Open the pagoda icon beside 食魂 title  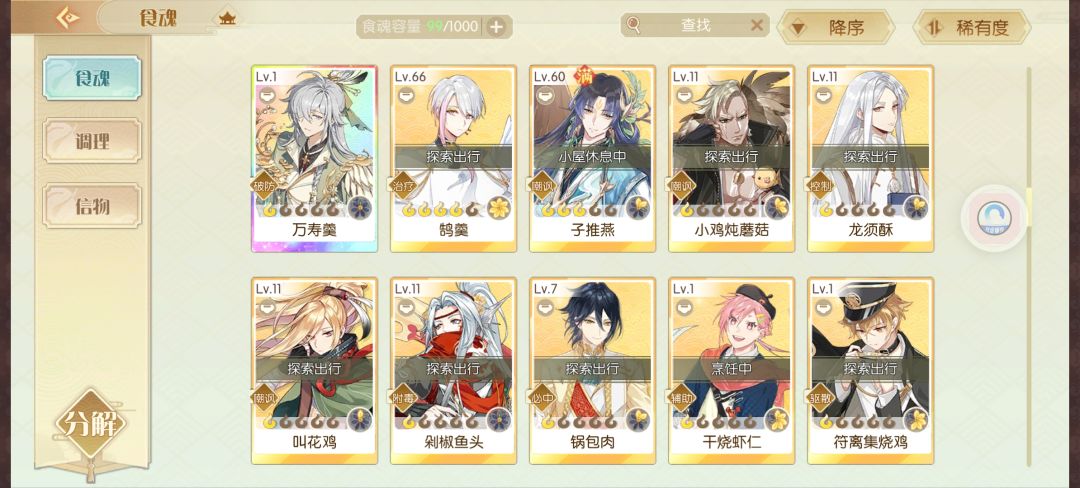(x=227, y=19)
